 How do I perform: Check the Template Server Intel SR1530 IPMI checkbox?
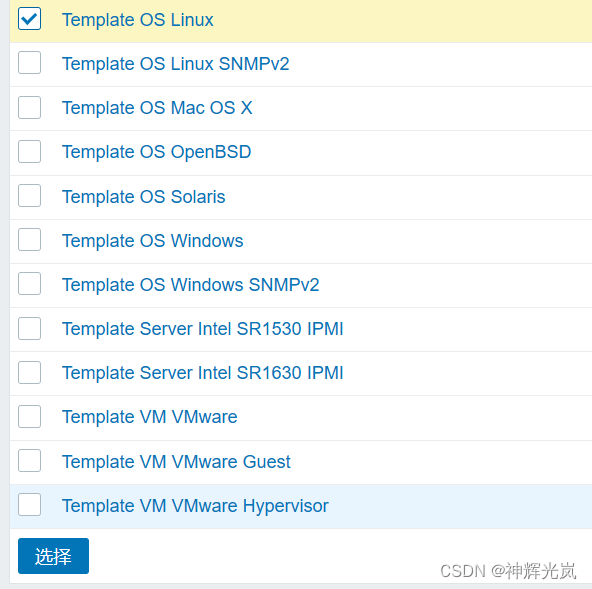pyautogui.click(x=29, y=328)
